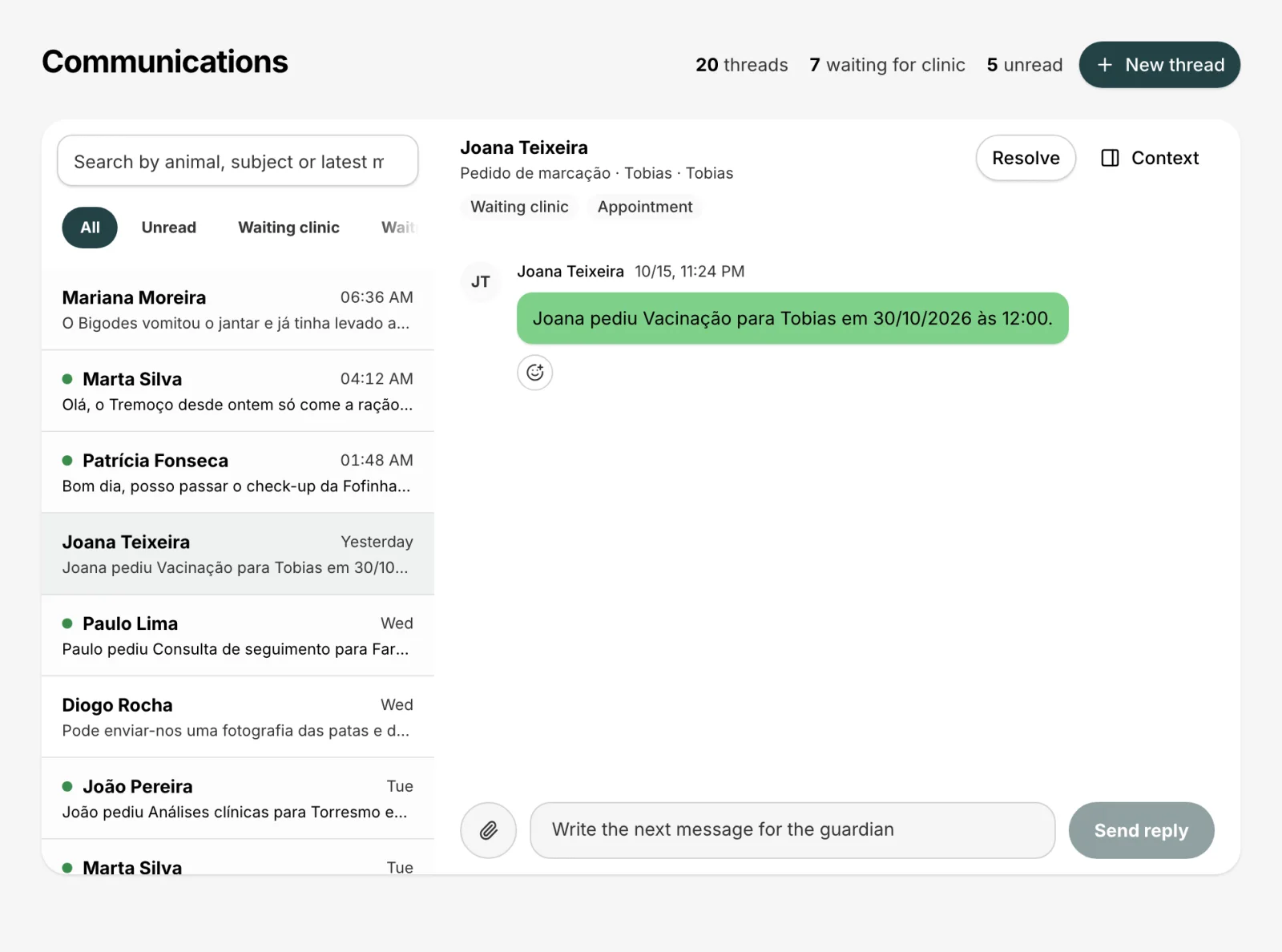This screenshot has height=952, width=1282.
Task: Click the JT avatar beside the message
Action: point(481,281)
